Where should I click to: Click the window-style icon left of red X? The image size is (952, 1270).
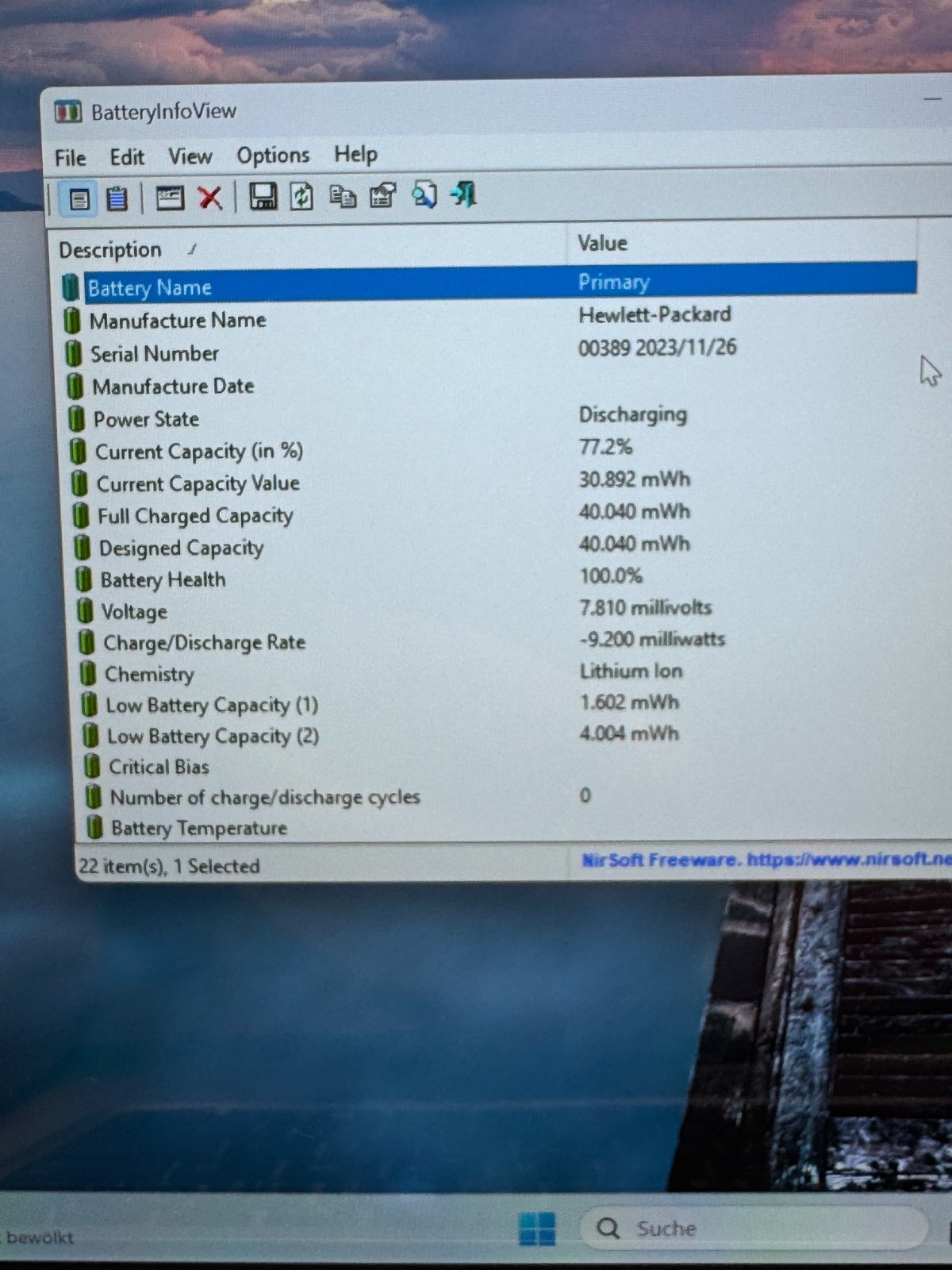[170, 198]
